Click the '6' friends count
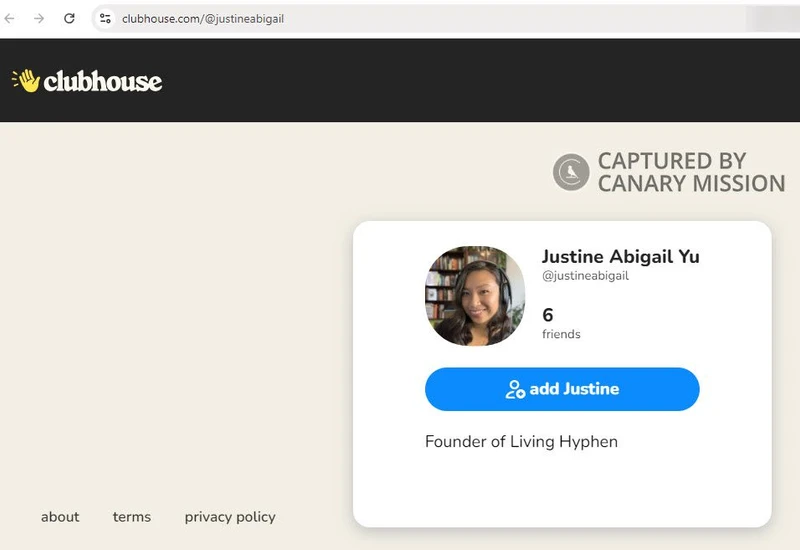 pos(547,315)
